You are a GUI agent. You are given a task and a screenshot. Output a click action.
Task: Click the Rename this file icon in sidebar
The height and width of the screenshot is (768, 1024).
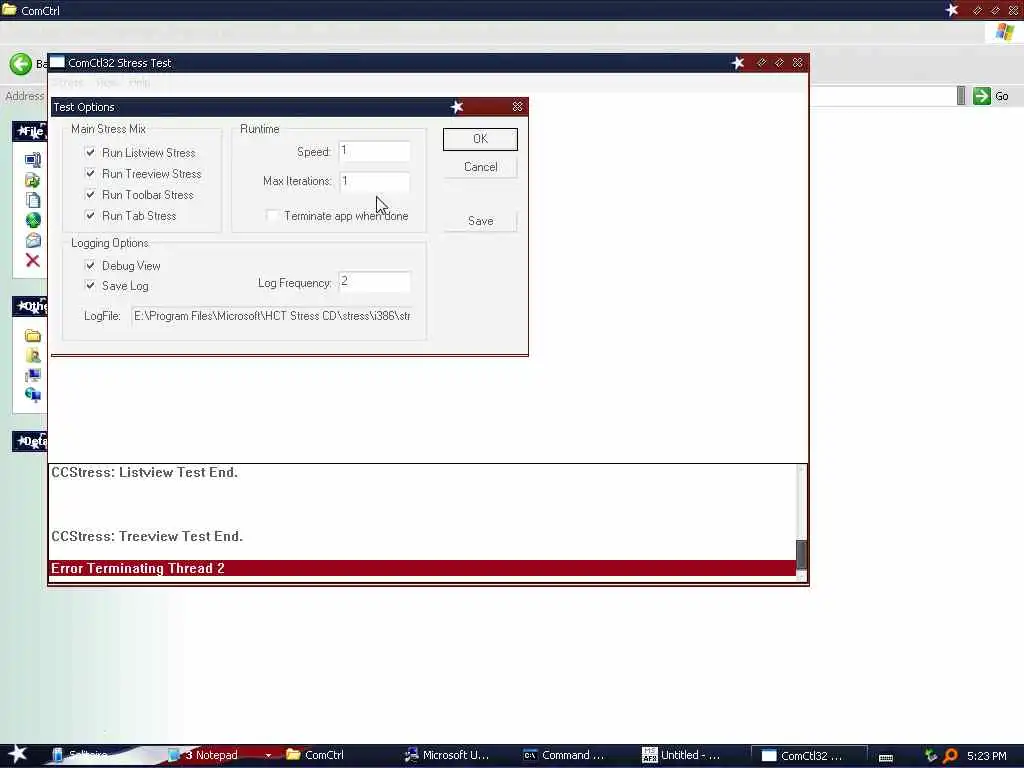pos(33,160)
